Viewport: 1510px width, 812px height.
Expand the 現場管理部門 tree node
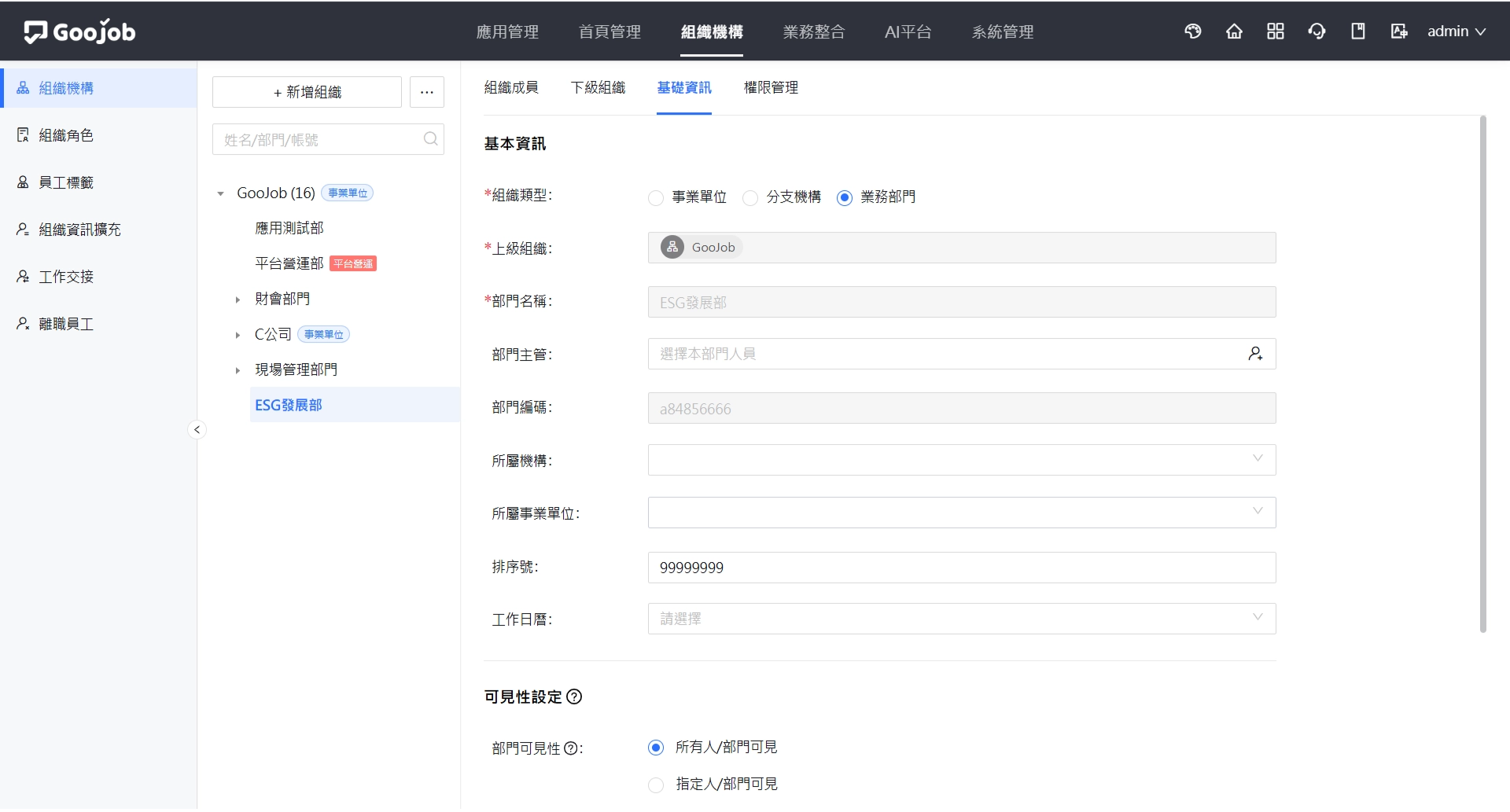[238, 370]
